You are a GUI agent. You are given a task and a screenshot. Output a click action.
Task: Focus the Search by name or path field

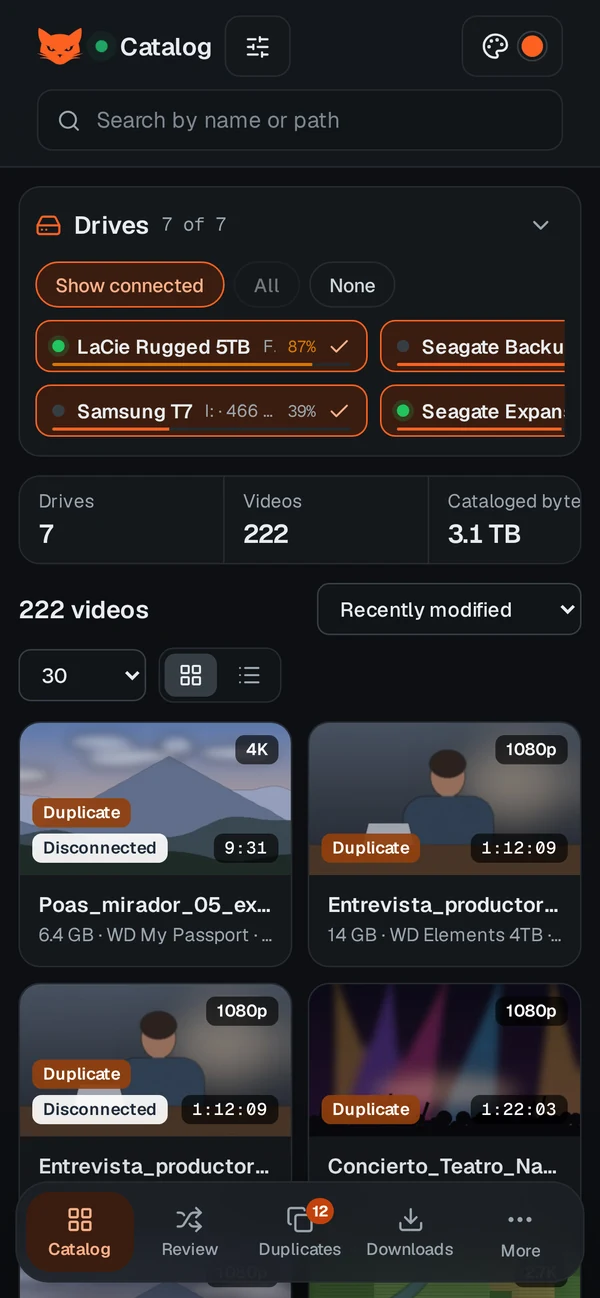pyautogui.click(x=300, y=121)
